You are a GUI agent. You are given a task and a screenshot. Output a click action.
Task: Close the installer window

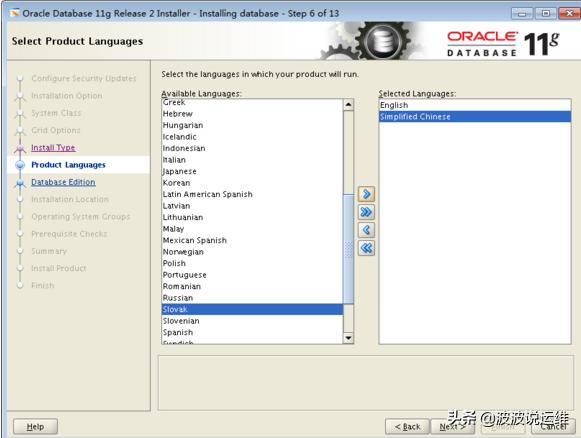coord(569,14)
